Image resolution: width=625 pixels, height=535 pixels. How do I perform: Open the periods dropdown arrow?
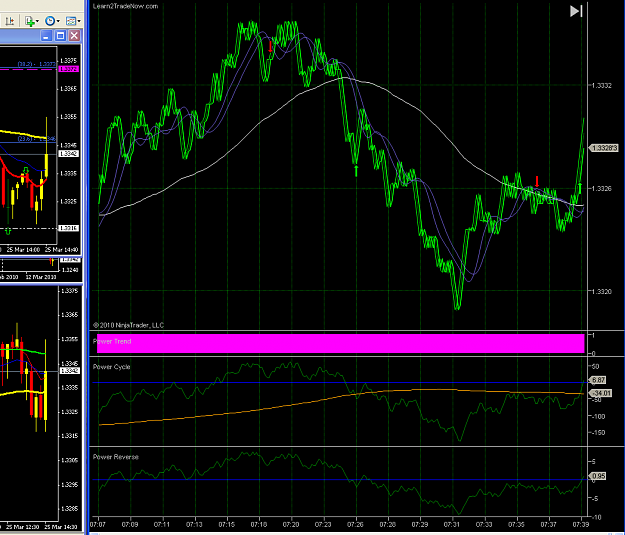click(x=58, y=21)
